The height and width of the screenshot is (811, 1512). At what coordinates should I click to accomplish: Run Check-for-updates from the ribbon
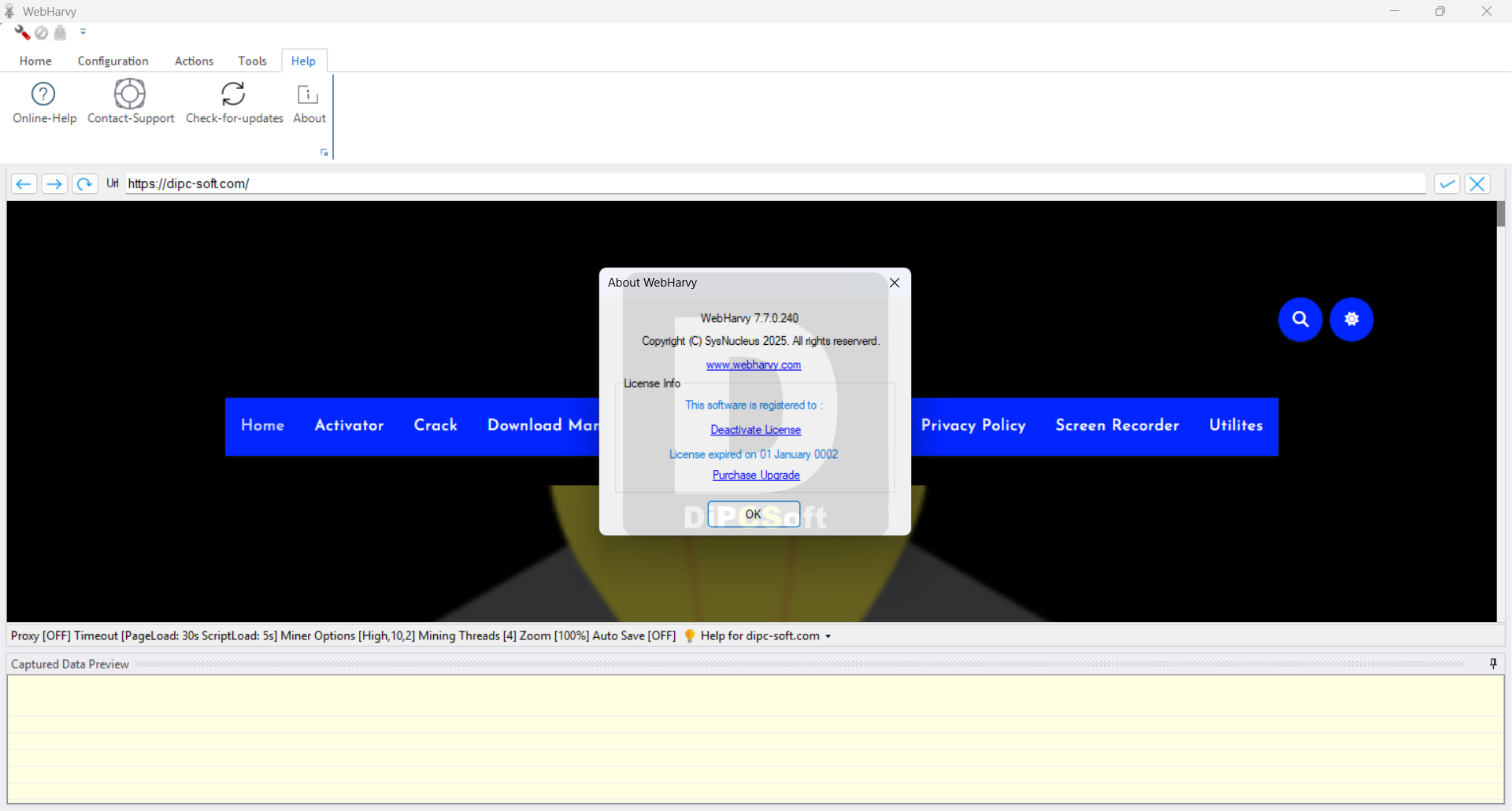pyautogui.click(x=235, y=102)
